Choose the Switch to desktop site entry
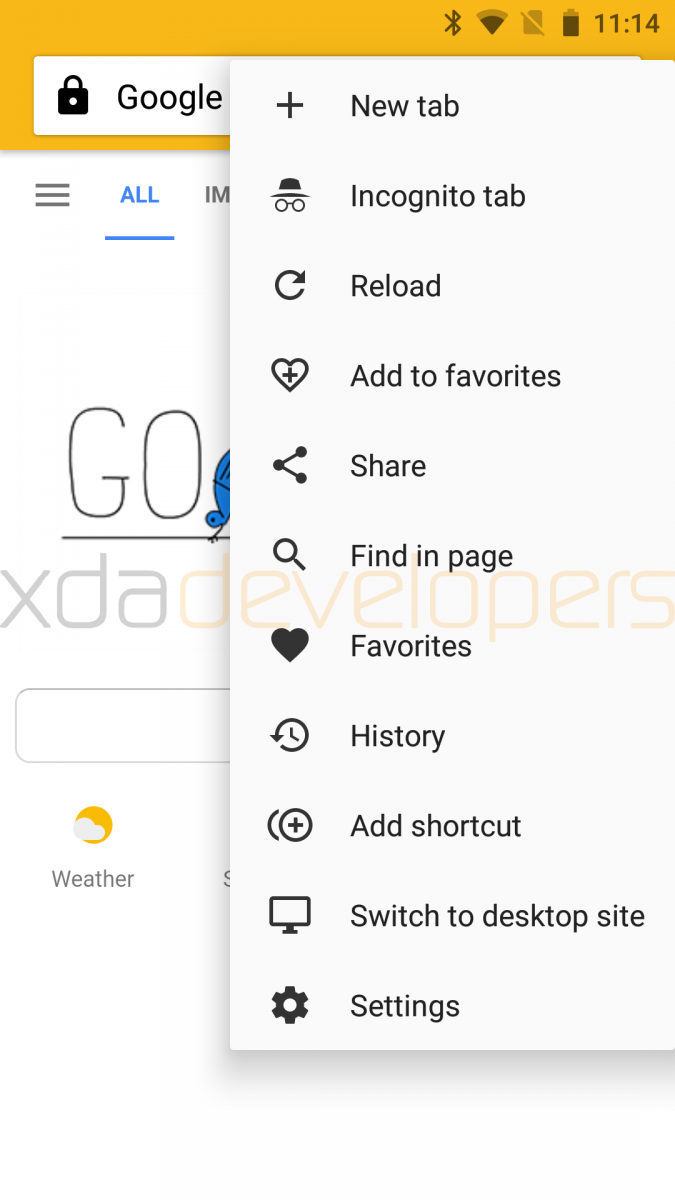Viewport: 675px width, 1200px height. [x=452, y=916]
